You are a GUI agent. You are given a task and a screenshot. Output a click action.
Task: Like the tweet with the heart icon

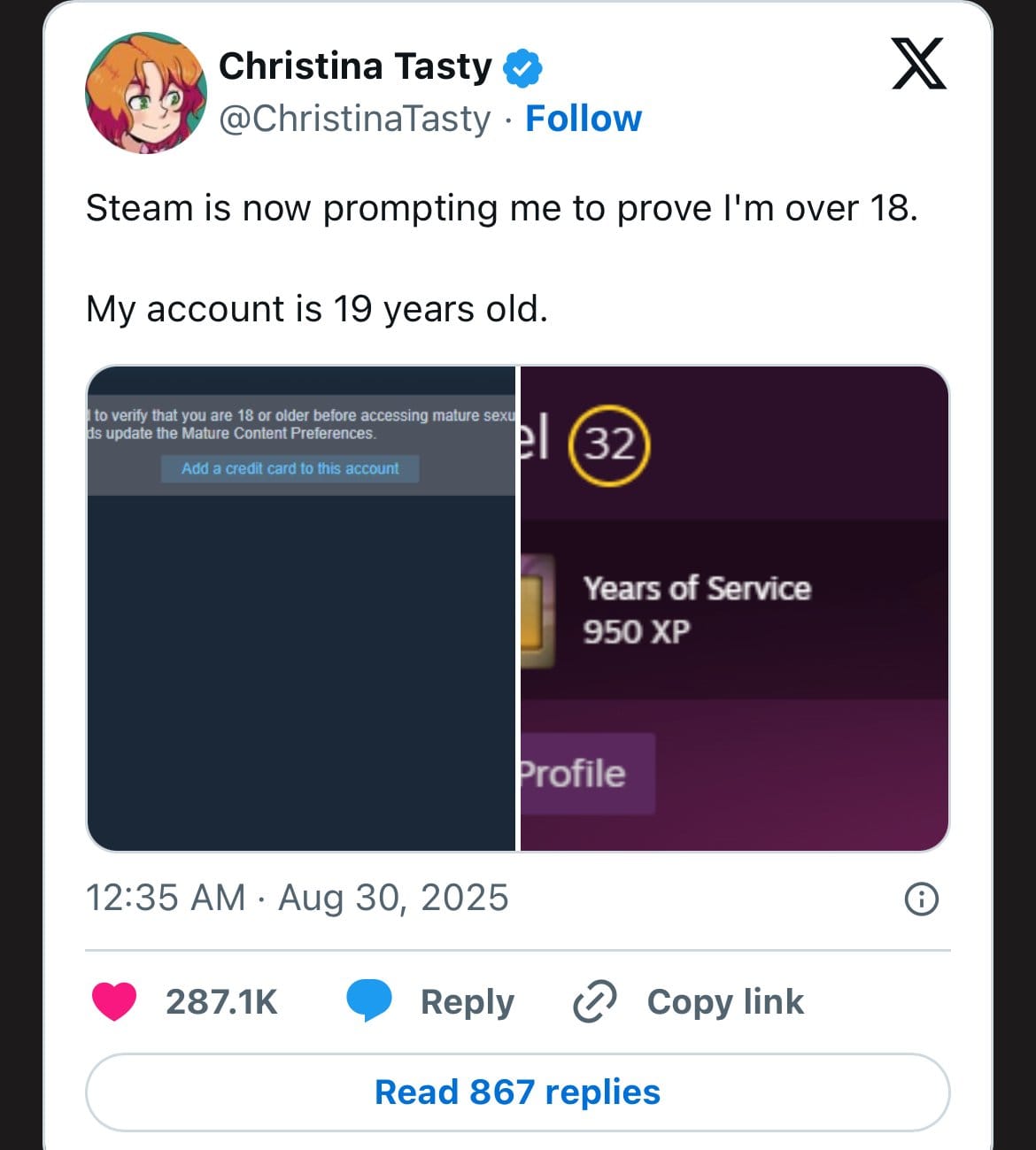click(x=114, y=1002)
